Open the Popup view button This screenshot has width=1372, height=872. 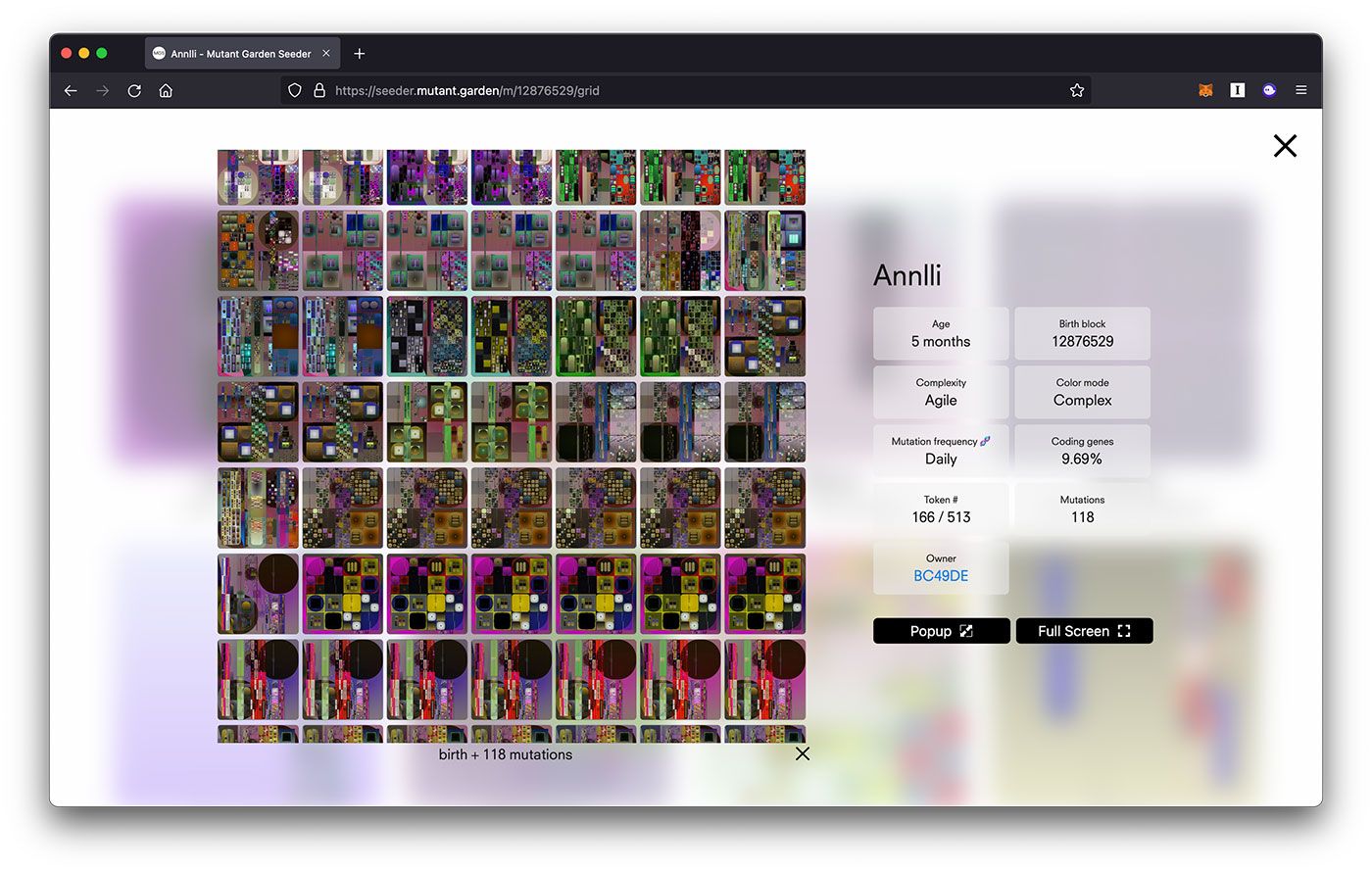click(942, 631)
